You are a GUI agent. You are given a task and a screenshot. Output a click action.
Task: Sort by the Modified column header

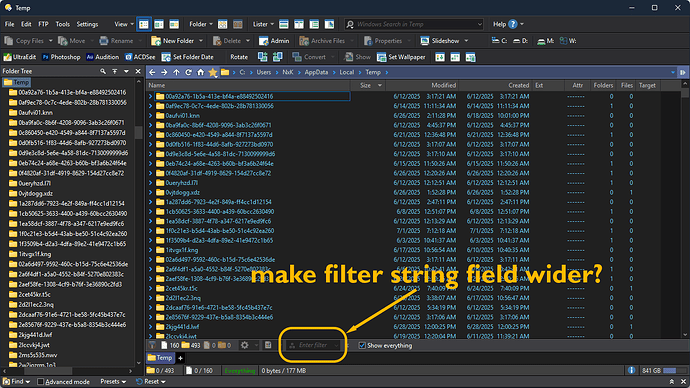[443, 85]
